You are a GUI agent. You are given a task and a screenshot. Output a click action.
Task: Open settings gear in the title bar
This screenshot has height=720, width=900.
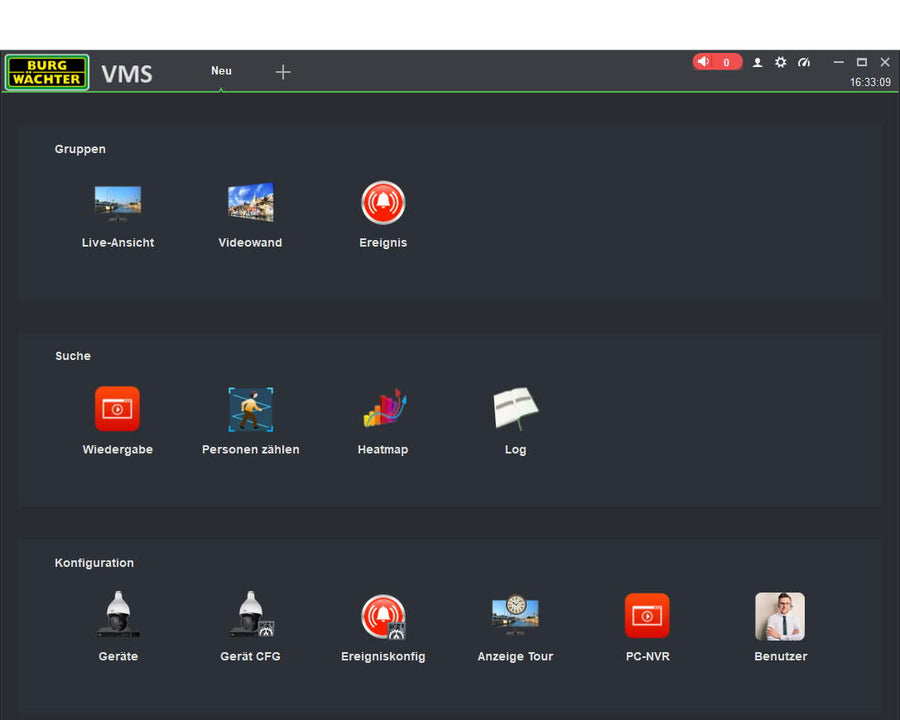[781, 62]
